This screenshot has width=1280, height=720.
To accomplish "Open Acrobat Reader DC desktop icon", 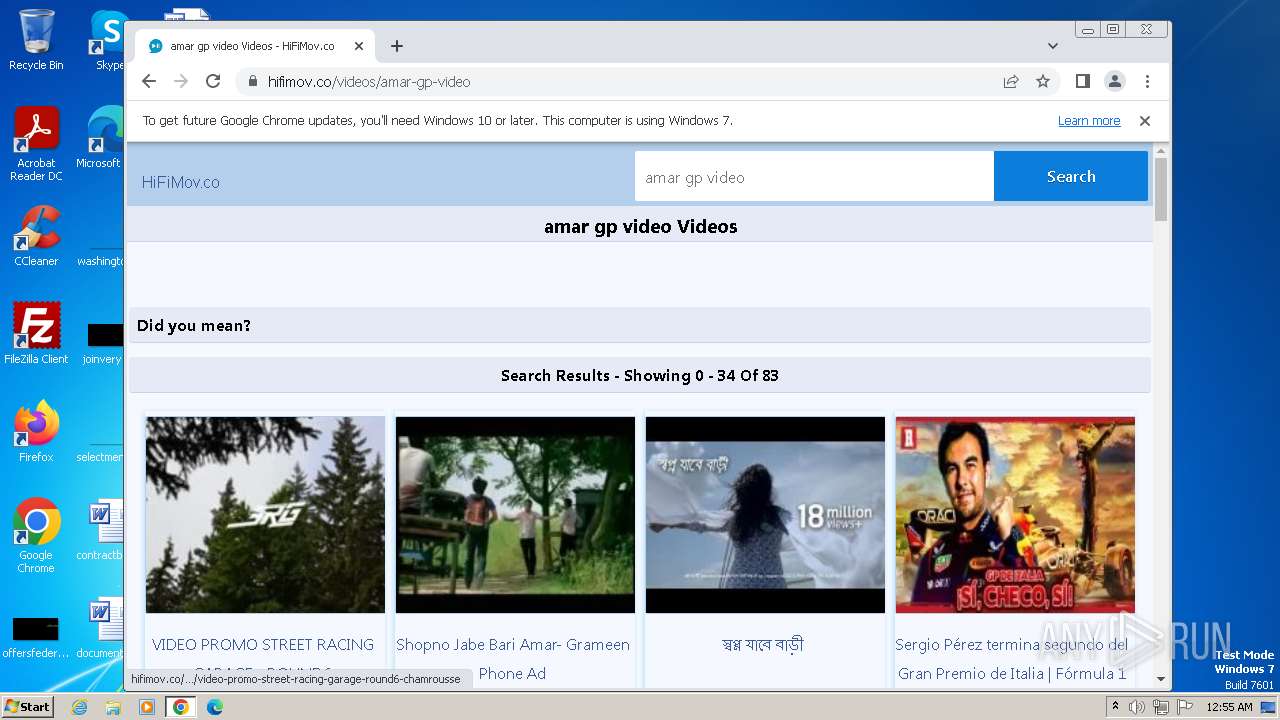I will tap(36, 144).
